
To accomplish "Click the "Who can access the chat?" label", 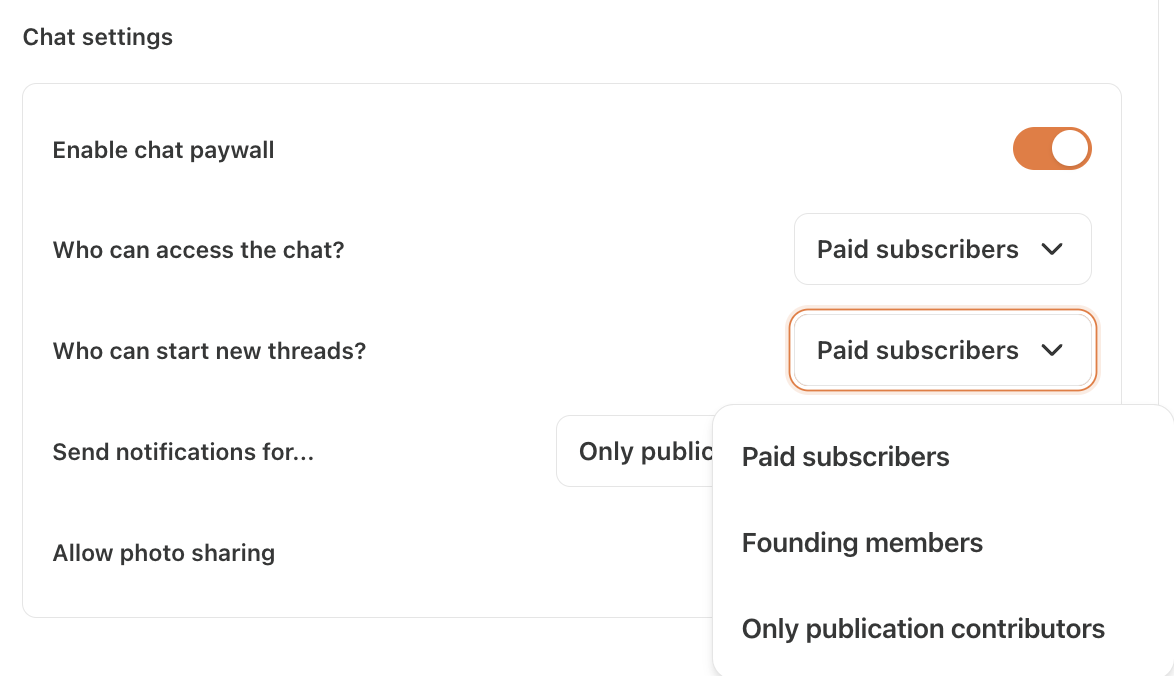I will click(x=198, y=250).
